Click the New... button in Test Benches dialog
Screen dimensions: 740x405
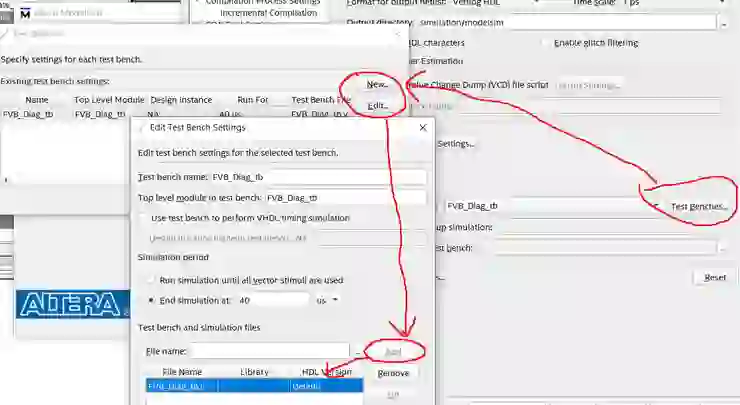377,84
